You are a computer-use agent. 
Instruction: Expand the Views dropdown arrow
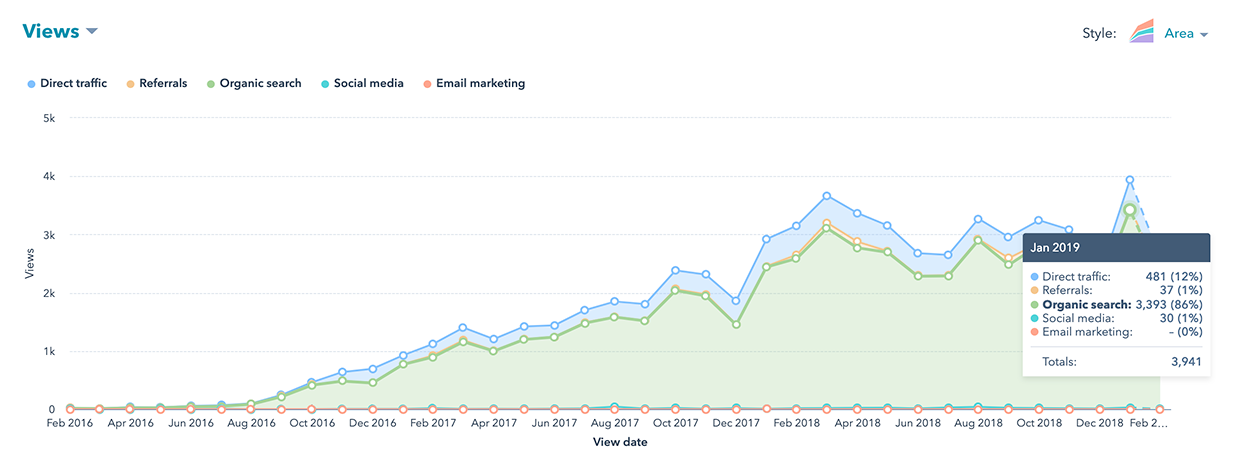(92, 32)
